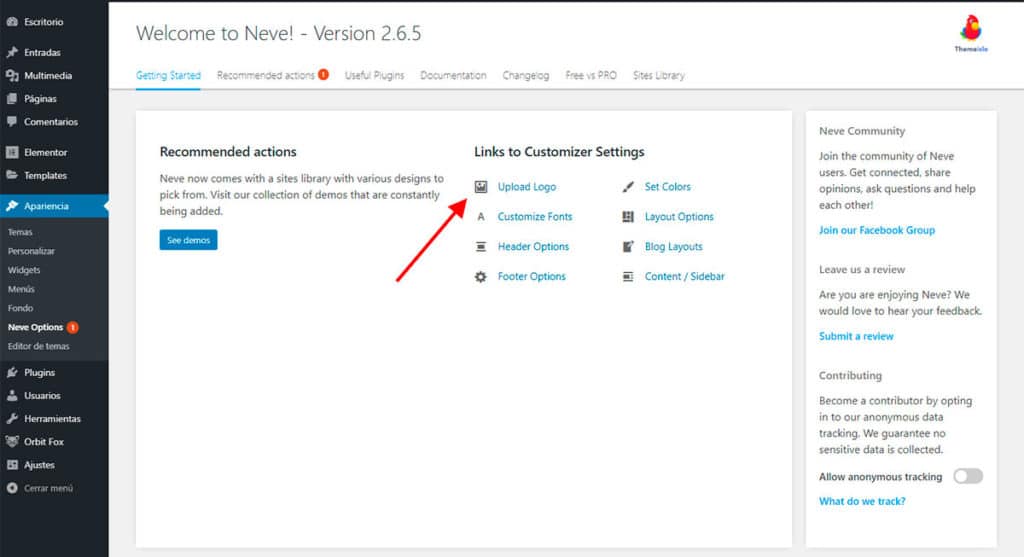The height and width of the screenshot is (557, 1024).
Task: Open the Header Options link
Action: [x=533, y=247]
